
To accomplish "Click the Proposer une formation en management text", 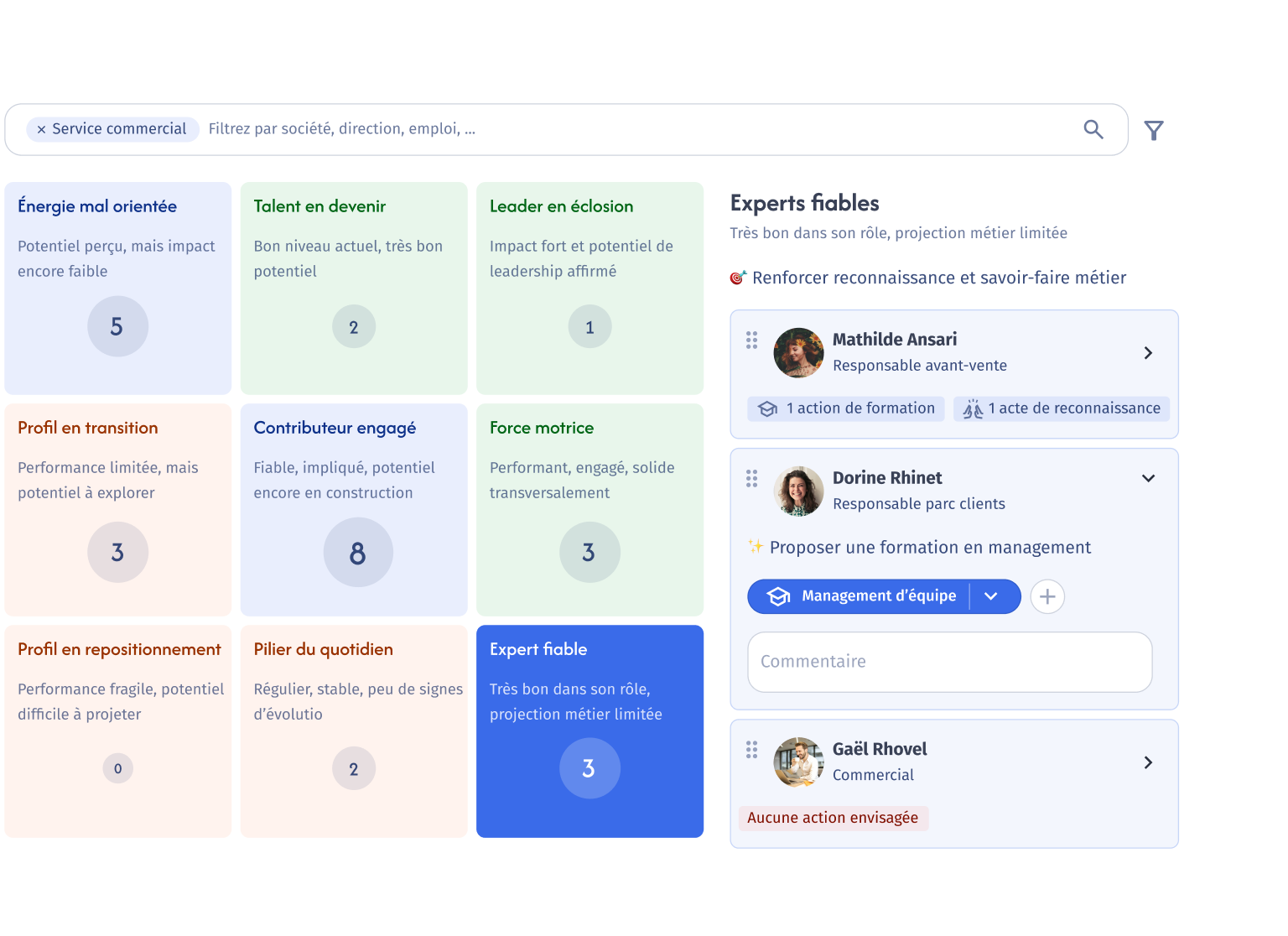I will pos(931,548).
